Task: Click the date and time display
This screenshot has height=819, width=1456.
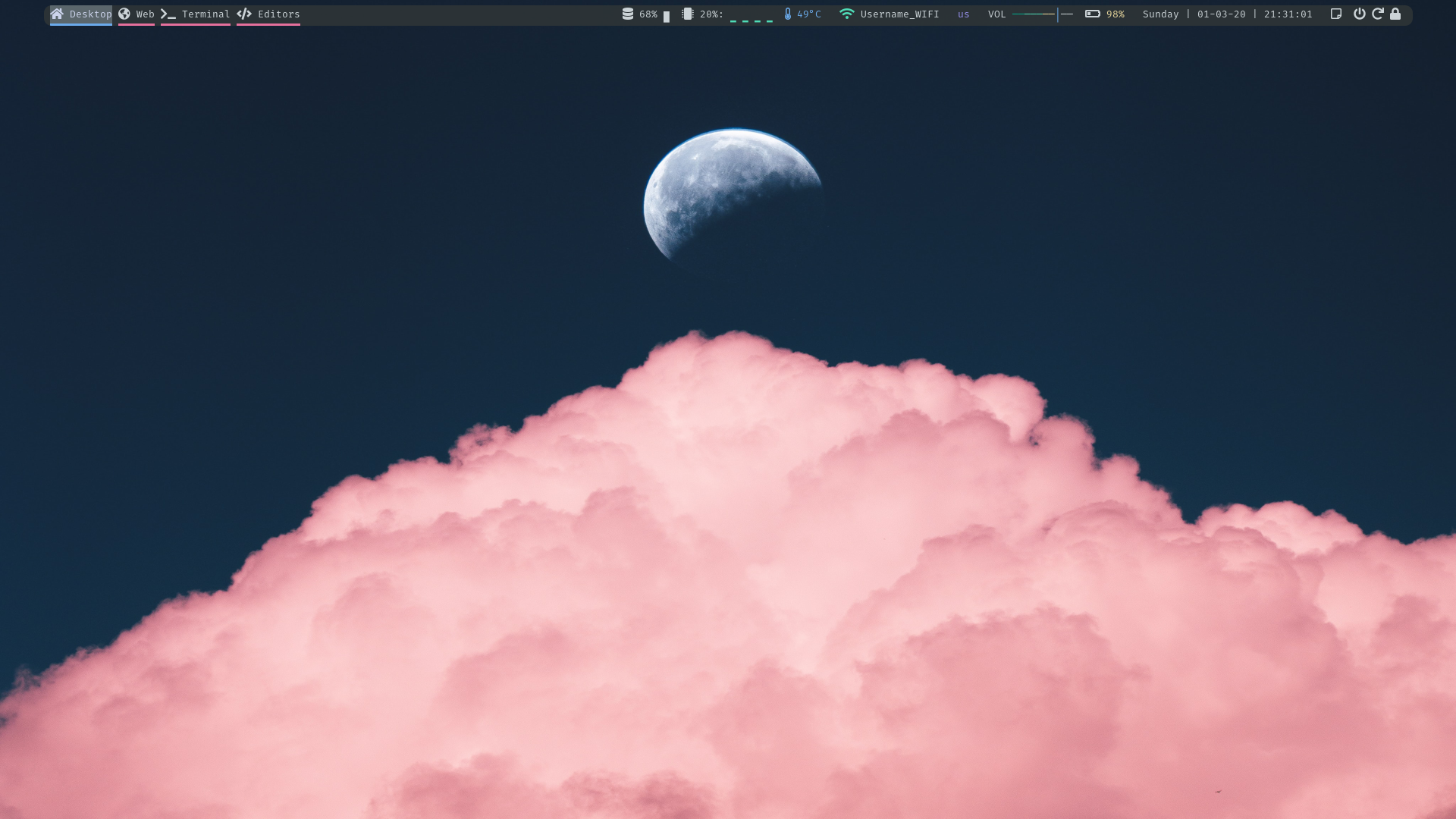Action: tap(1227, 14)
